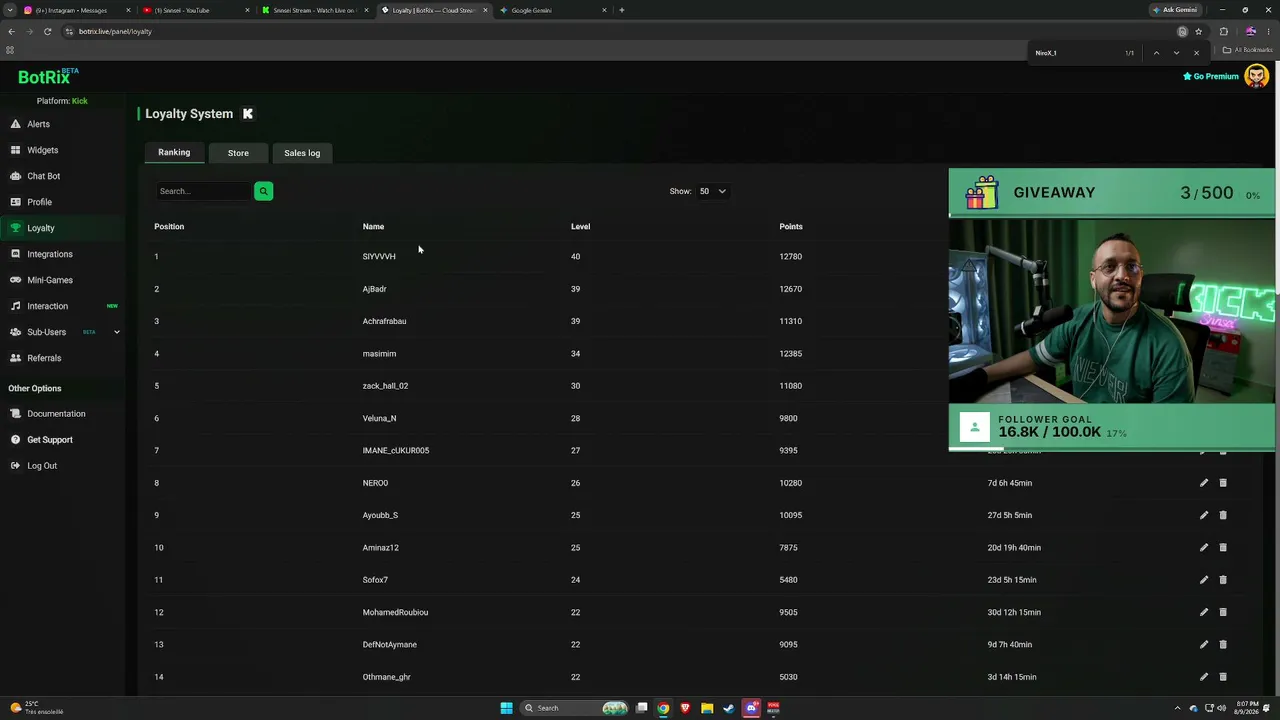This screenshot has width=1280, height=720.
Task: Click the Log Out door icon
Action: click(15, 466)
